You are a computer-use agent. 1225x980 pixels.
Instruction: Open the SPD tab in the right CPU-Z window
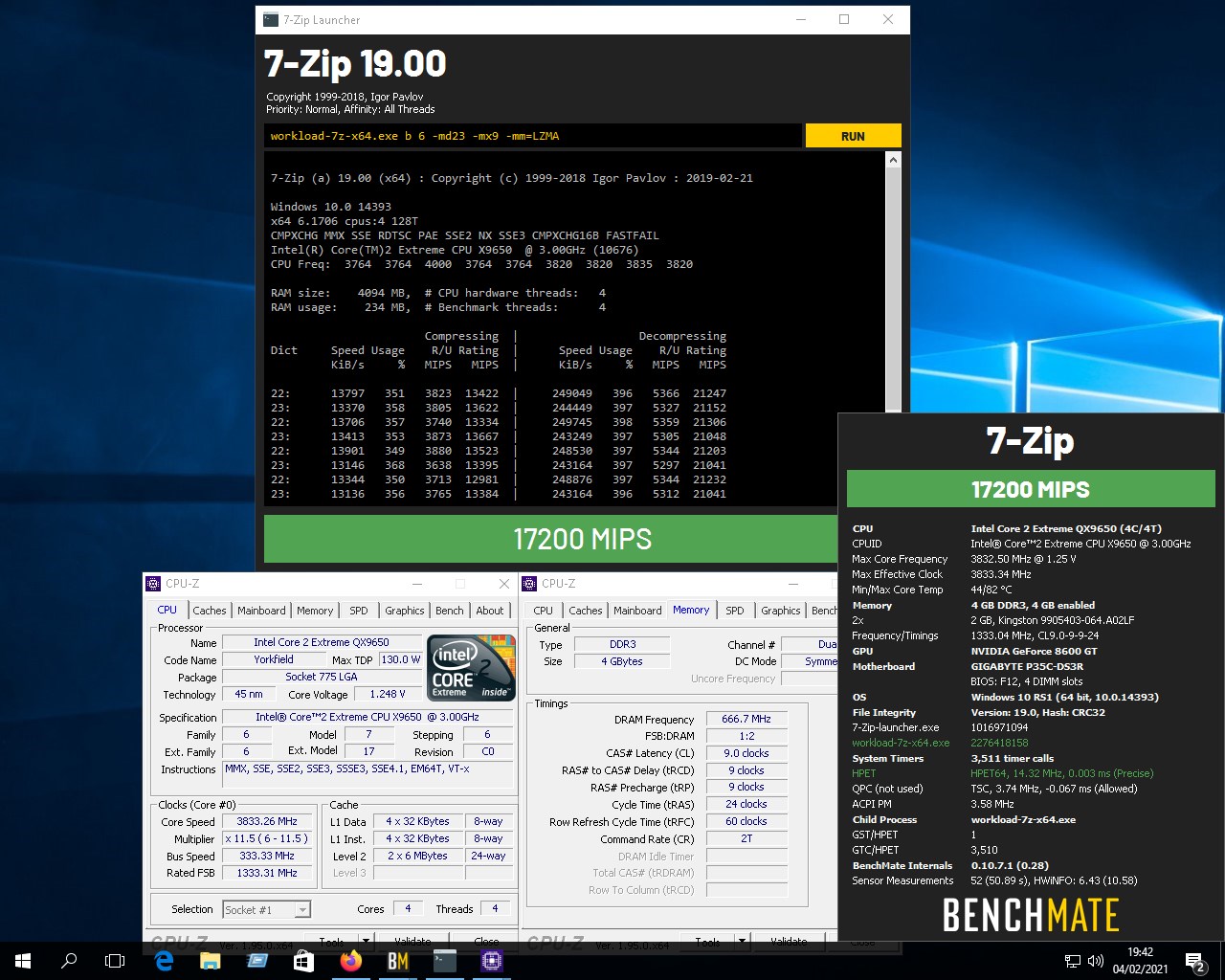(x=735, y=611)
